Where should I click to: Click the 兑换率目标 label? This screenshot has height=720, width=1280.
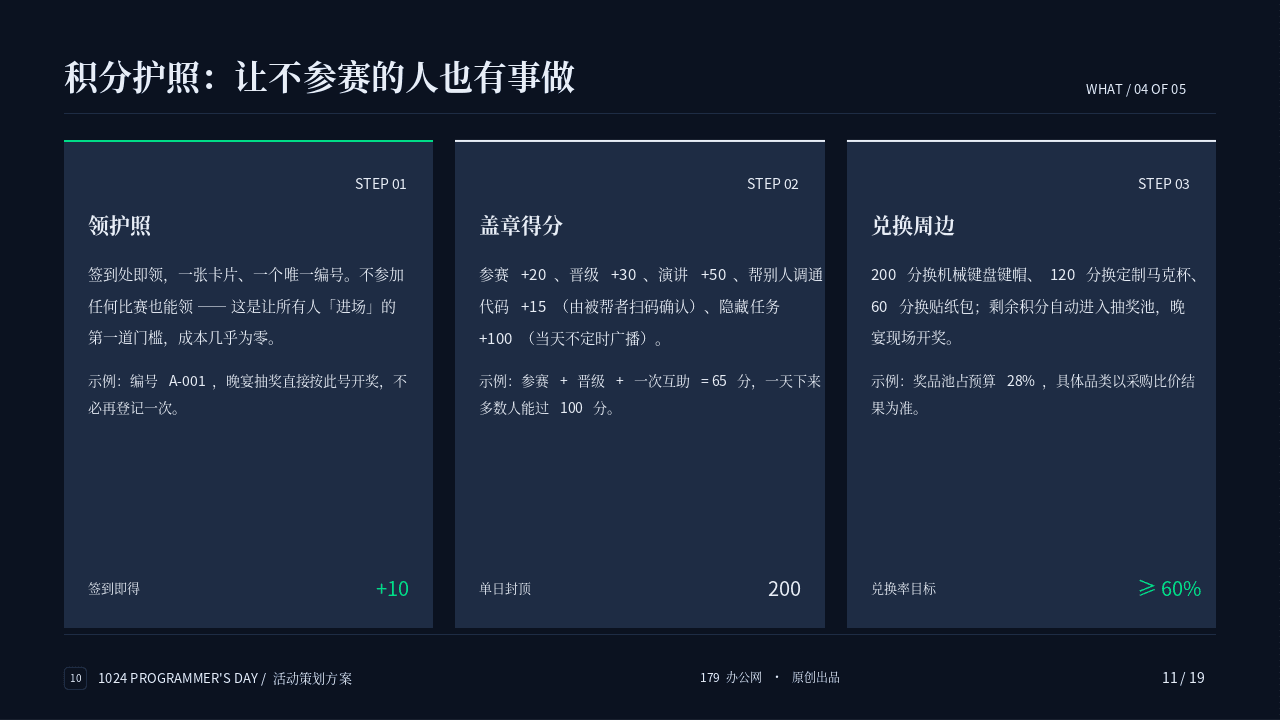904,589
